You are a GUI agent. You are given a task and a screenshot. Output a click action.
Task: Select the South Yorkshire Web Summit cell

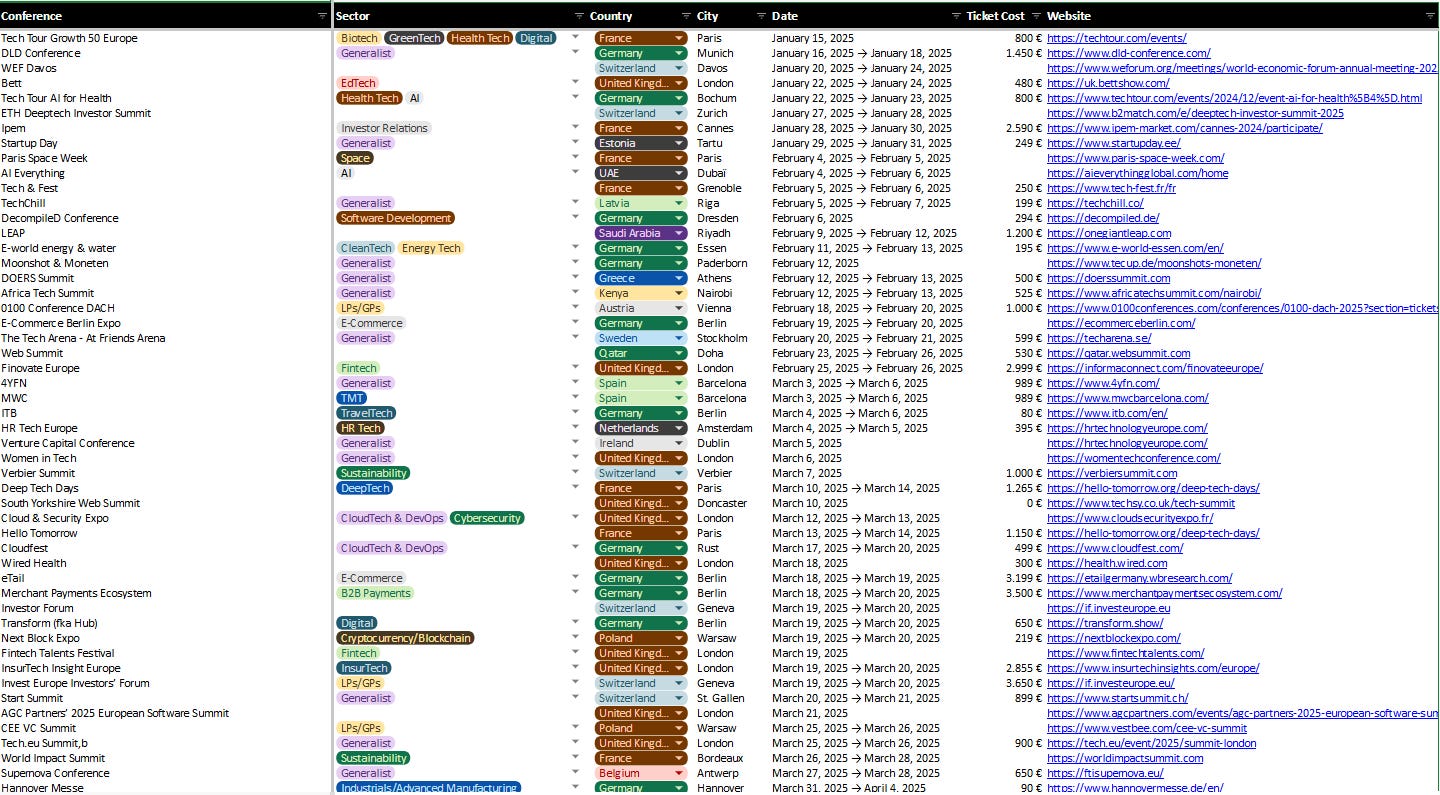pos(165,503)
